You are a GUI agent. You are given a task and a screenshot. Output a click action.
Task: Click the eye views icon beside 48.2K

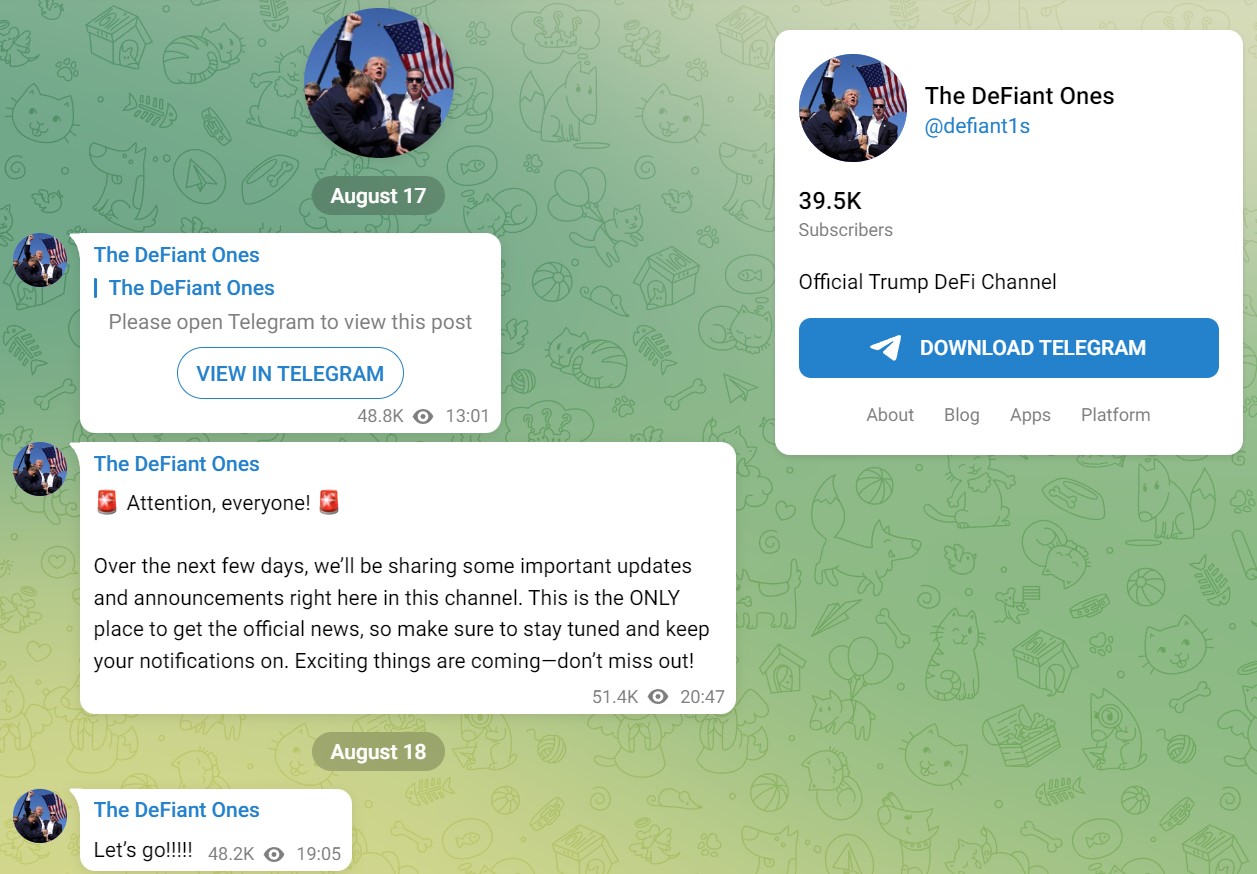(274, 854)
